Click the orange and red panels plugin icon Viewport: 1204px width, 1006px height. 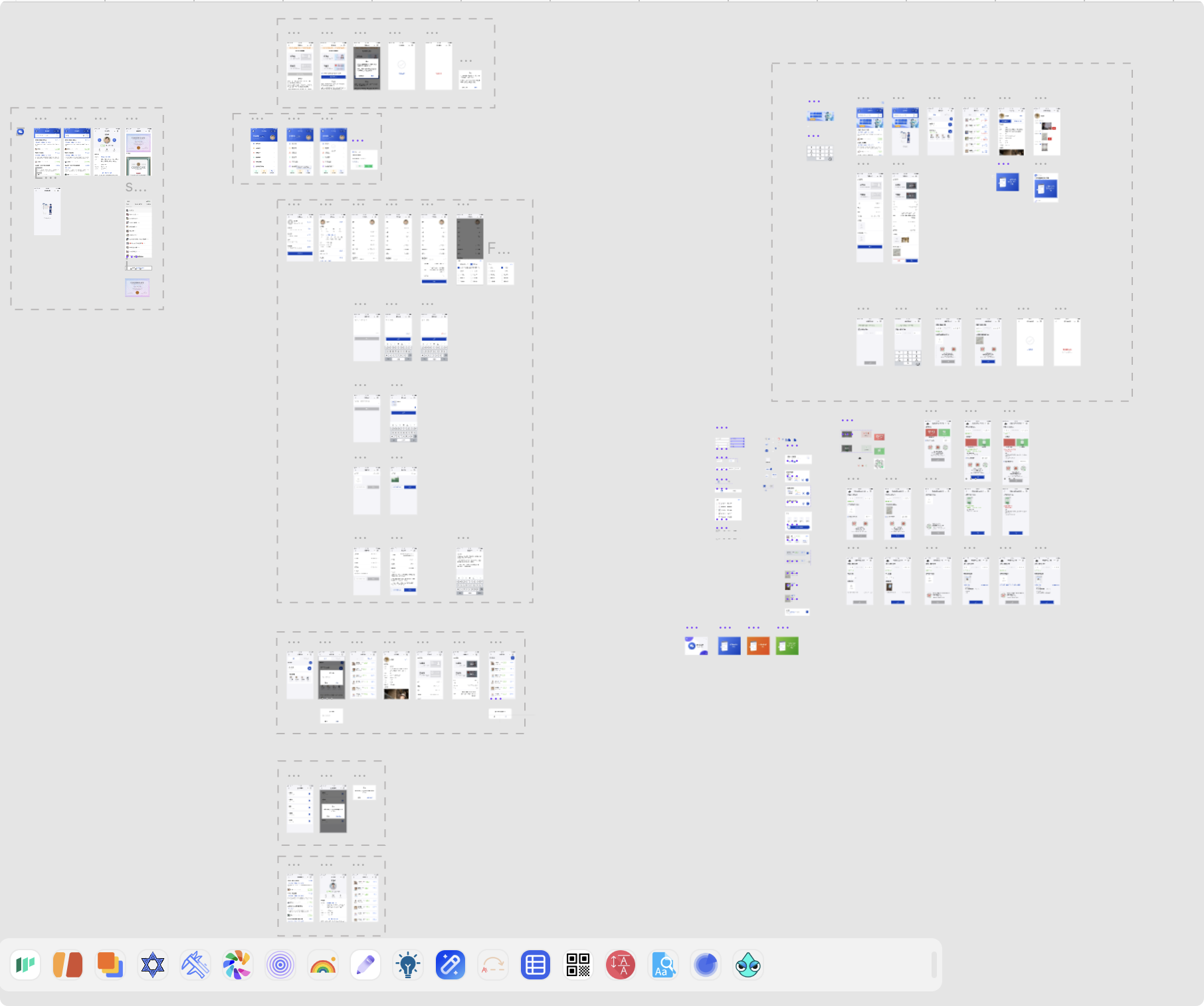tap(68, 965)
